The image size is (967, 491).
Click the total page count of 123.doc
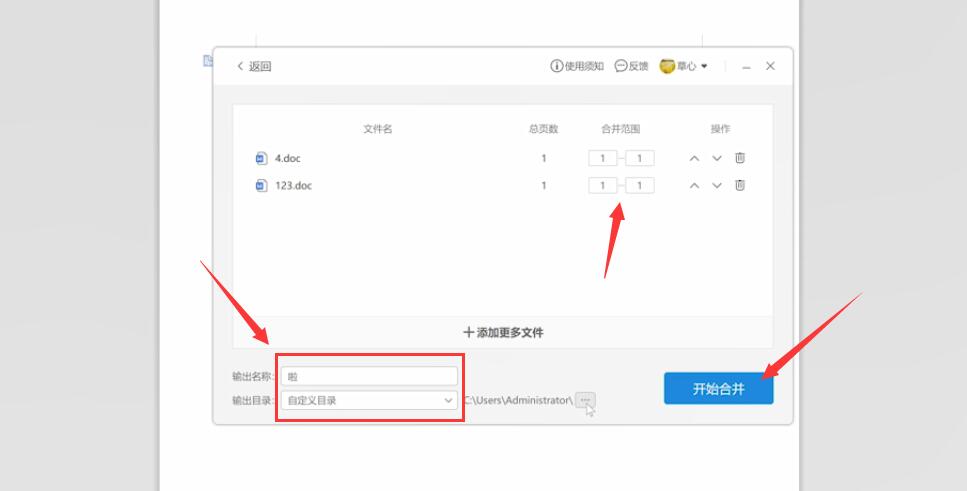pyautogui.click(x=543, y=186)
